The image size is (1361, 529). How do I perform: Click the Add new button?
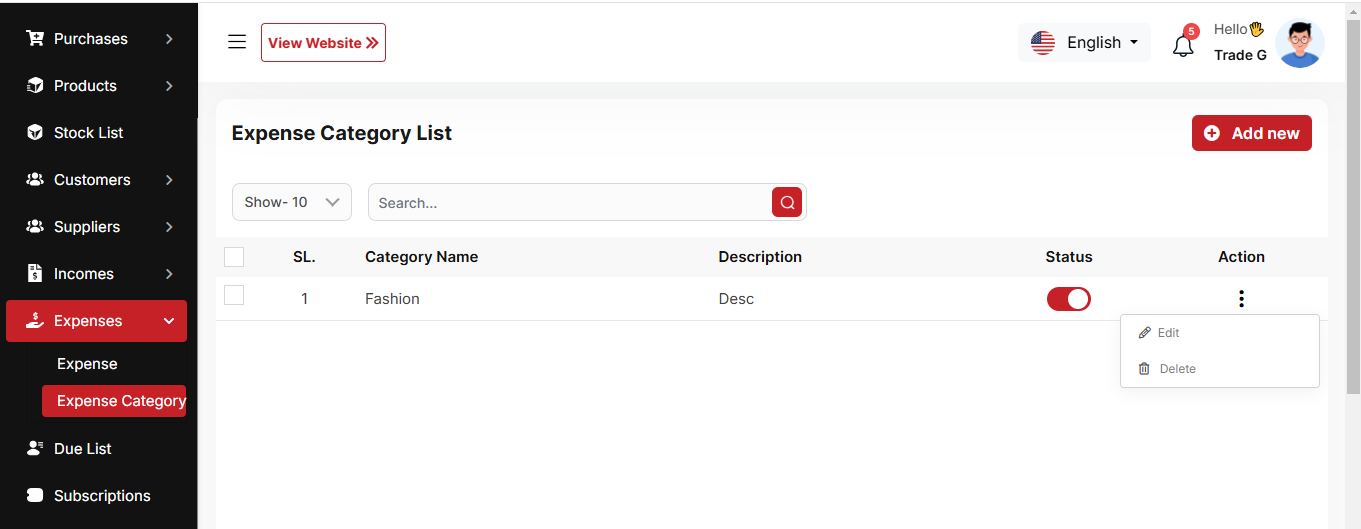click(1251, 133)
